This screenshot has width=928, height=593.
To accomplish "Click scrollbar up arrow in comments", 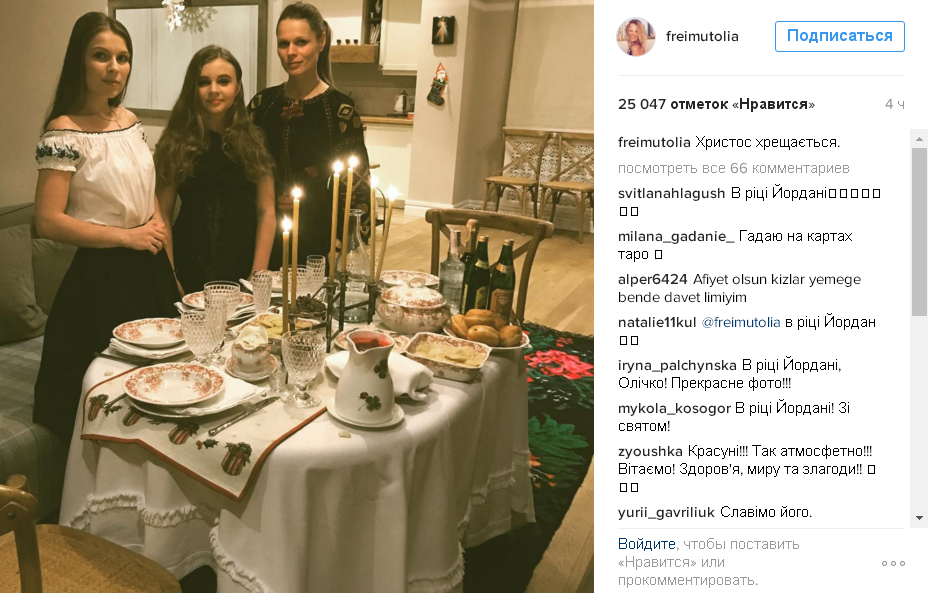I will click(919, 140).
